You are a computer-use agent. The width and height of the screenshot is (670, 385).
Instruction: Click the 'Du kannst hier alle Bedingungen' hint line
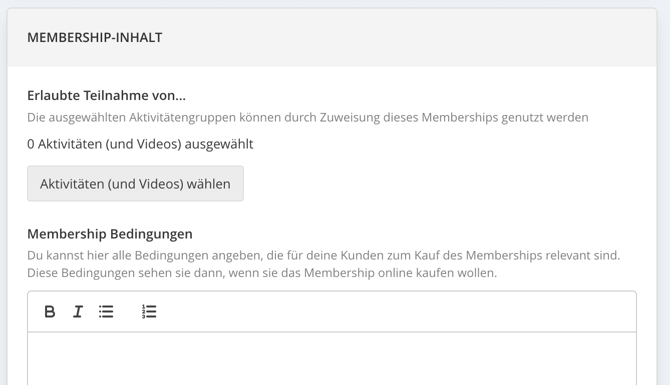[323, 255]
